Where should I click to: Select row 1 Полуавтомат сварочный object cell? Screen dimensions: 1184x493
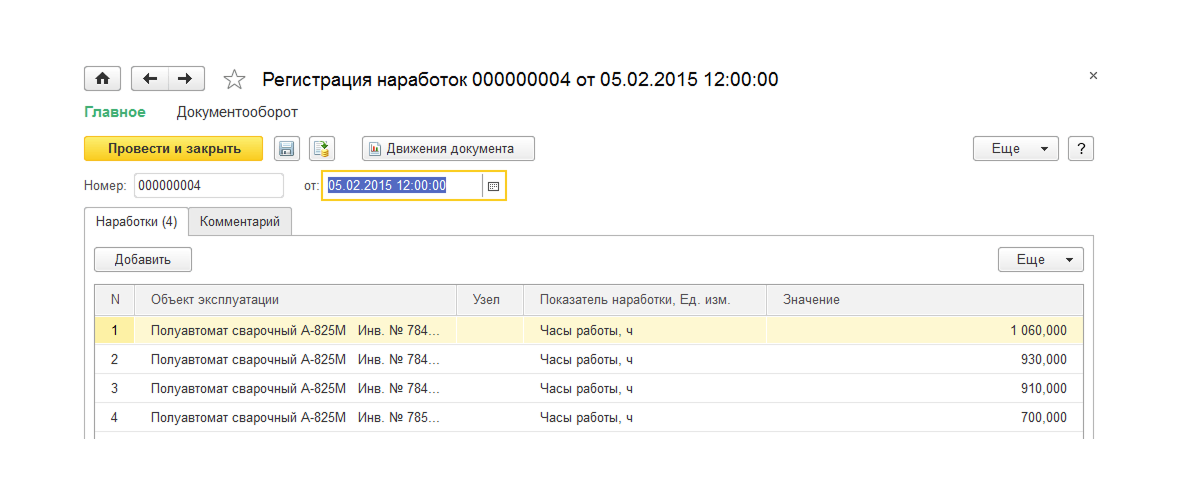(x=296, y=330)
